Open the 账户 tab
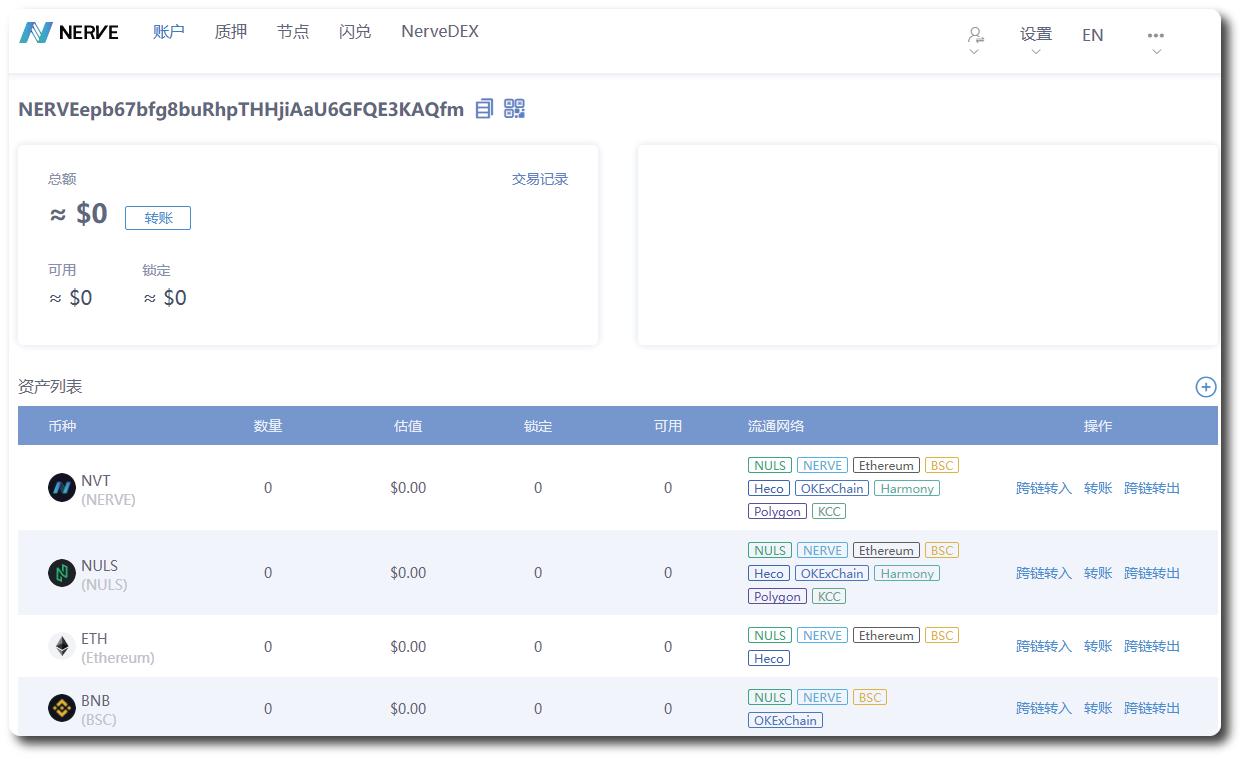 tap(169, 32)
